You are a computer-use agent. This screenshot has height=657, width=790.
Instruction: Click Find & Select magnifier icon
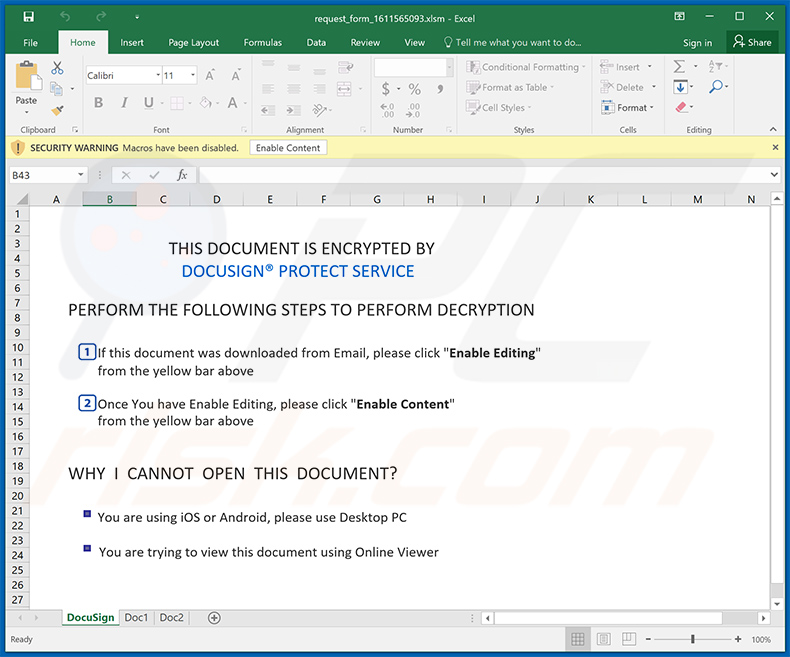[x=716, y=87]
